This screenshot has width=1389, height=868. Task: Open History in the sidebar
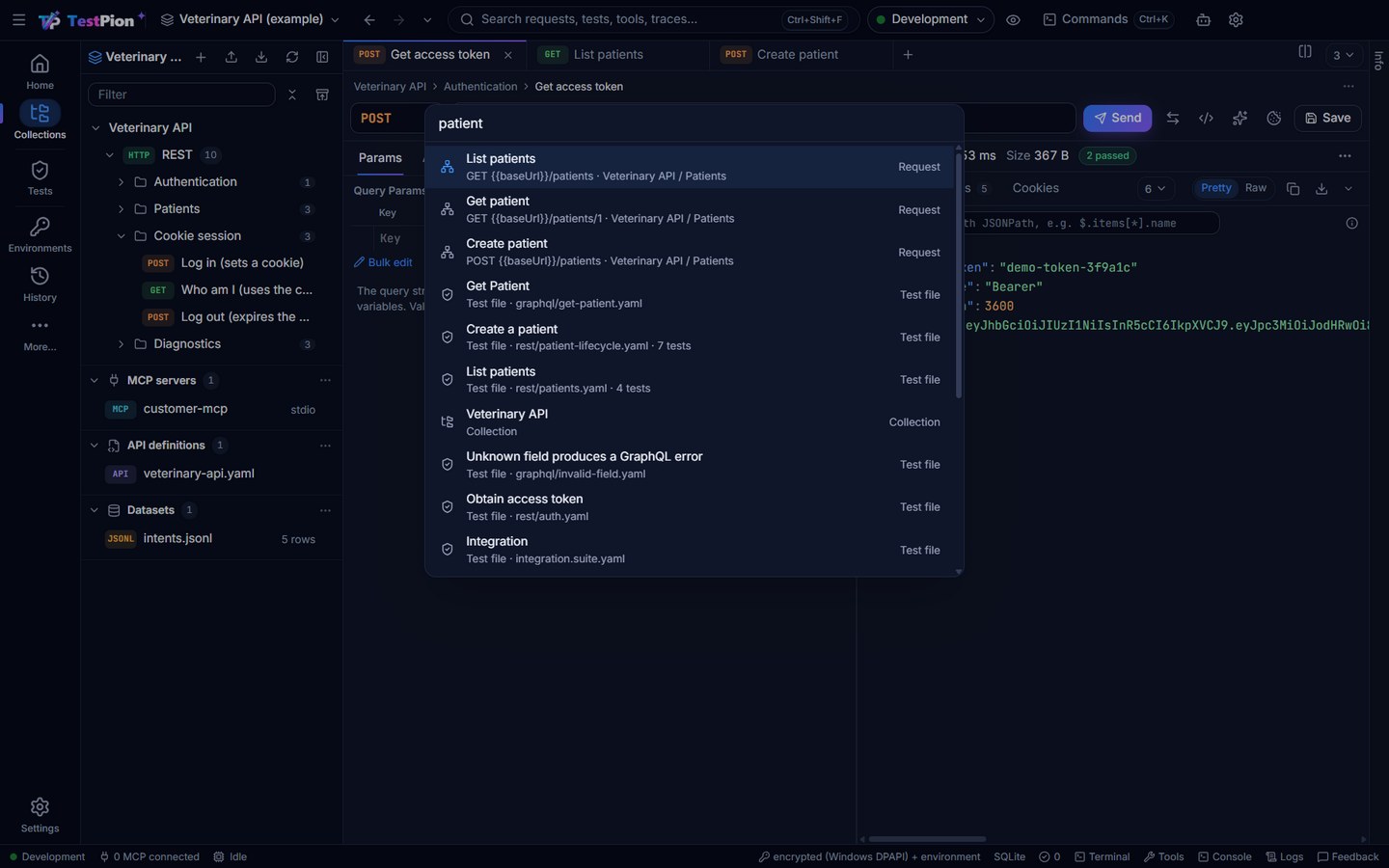40,285
